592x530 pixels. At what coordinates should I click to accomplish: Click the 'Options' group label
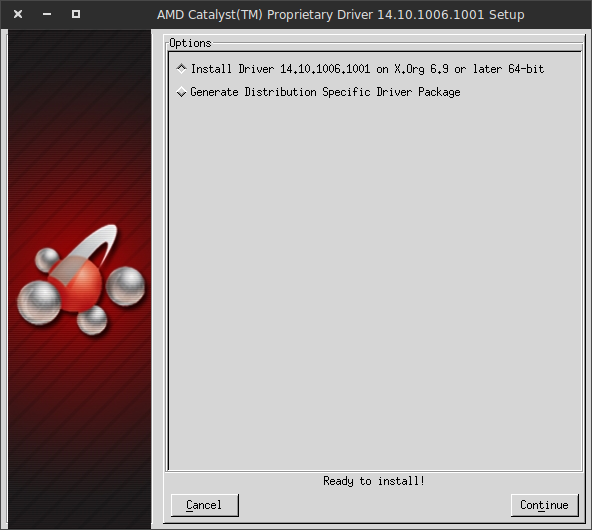point(190,43)
